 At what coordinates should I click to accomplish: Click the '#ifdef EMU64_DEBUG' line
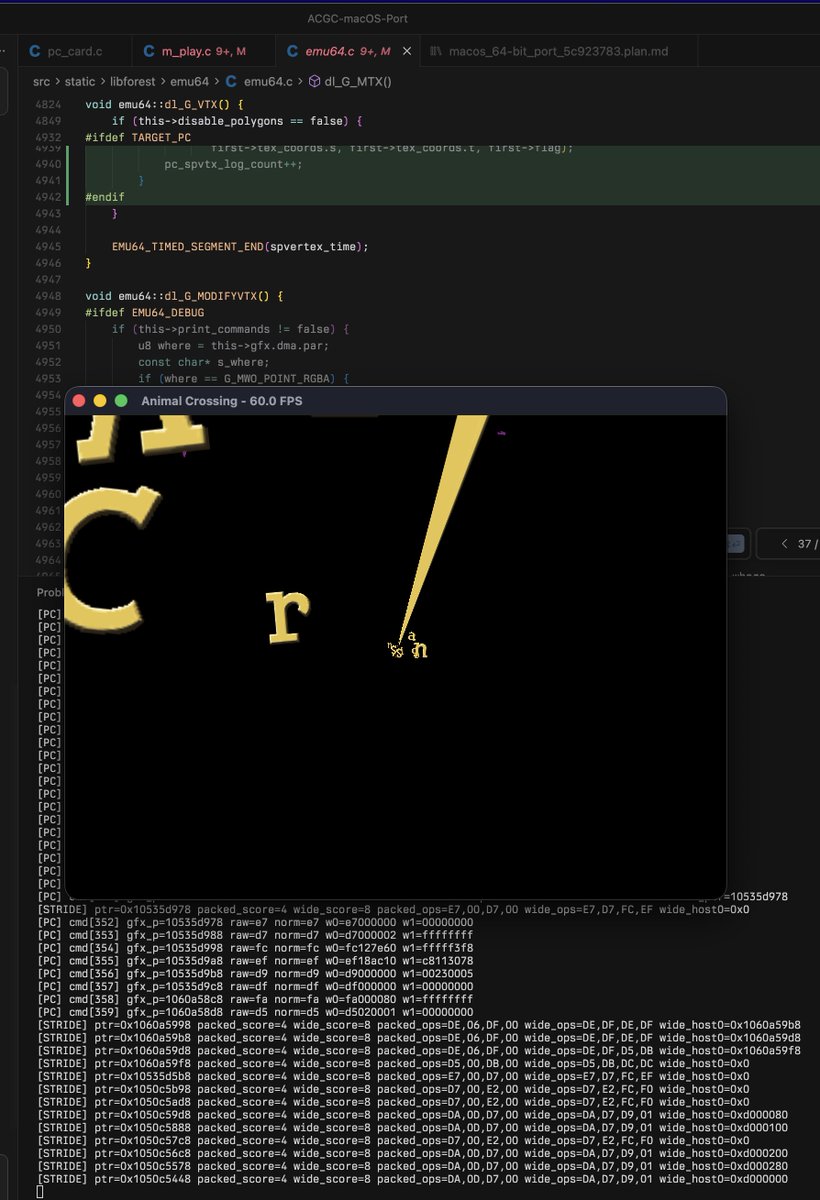pos(144,312)
